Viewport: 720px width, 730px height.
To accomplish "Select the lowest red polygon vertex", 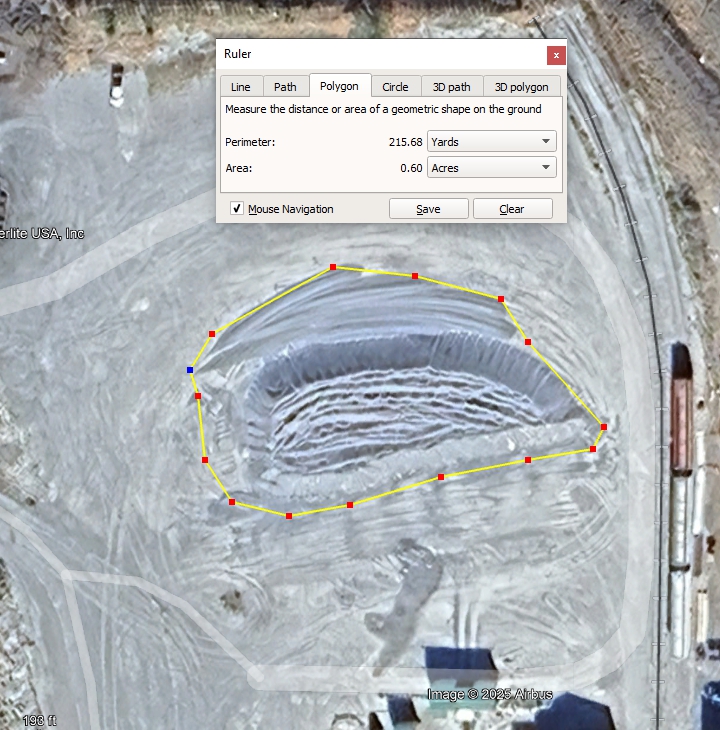I will click(x=289, y=516).
